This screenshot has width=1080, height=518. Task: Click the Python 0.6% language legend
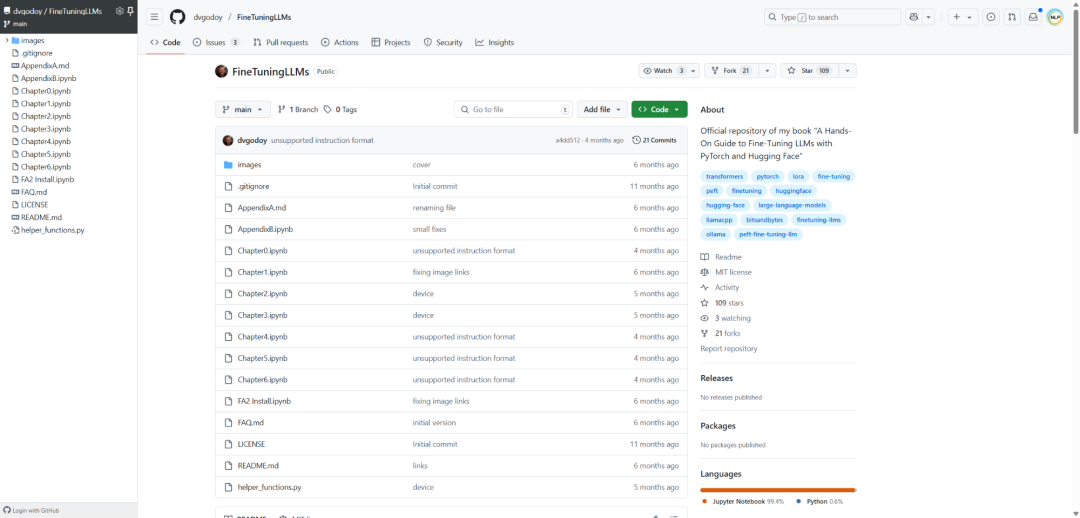pos(819,501)
